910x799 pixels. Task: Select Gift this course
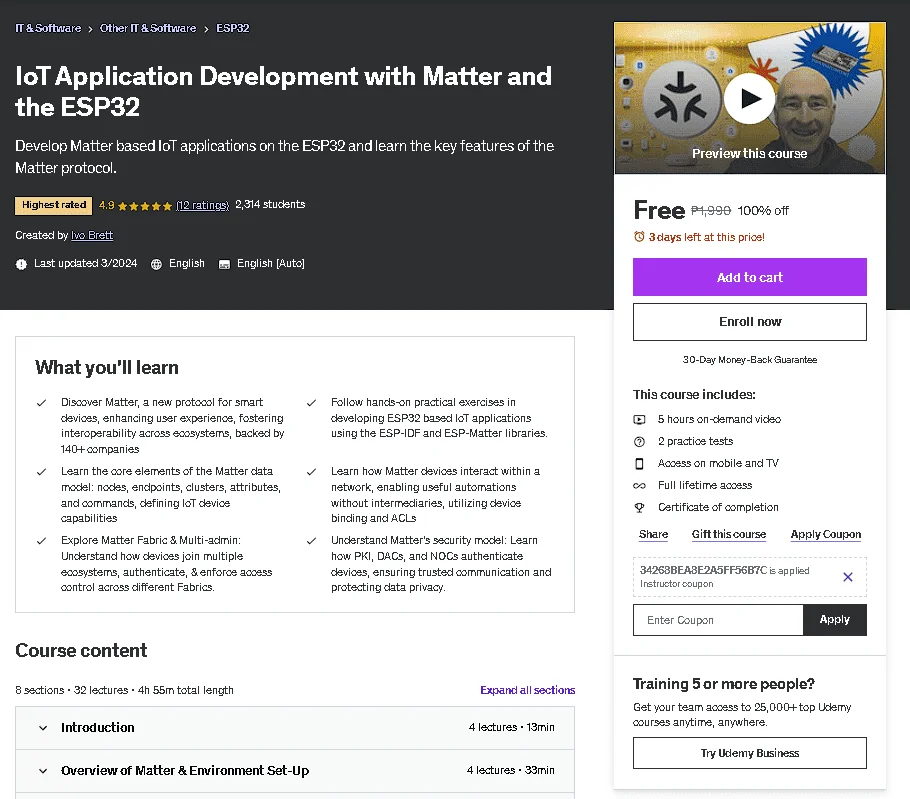click(729, 534)
